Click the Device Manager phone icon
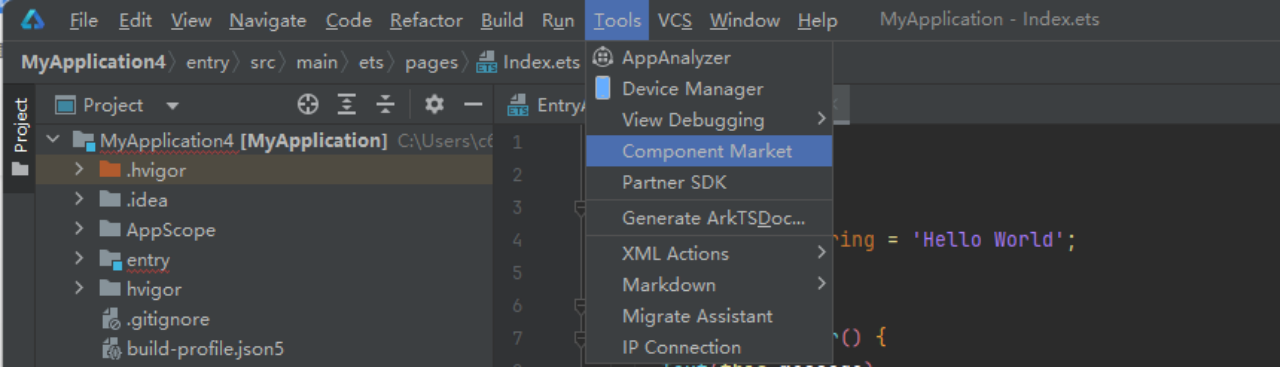This screenshot has height=367, width=1280. pos(603,88)
